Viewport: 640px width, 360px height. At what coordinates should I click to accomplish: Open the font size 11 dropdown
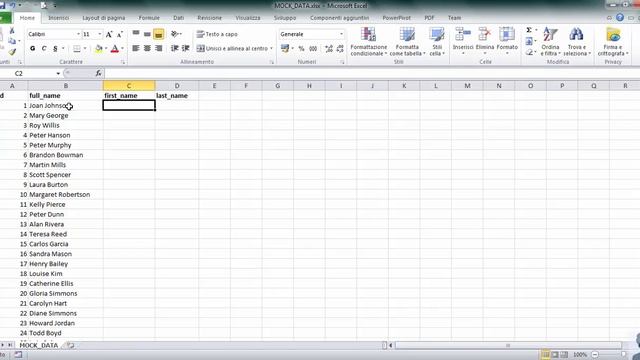[100, 34]
